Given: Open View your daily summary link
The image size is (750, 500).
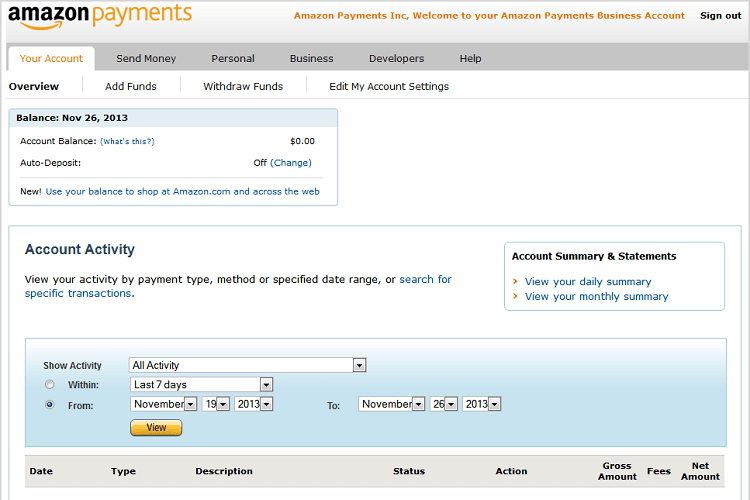Looking at the screenshot, I should tap(588, 281).
